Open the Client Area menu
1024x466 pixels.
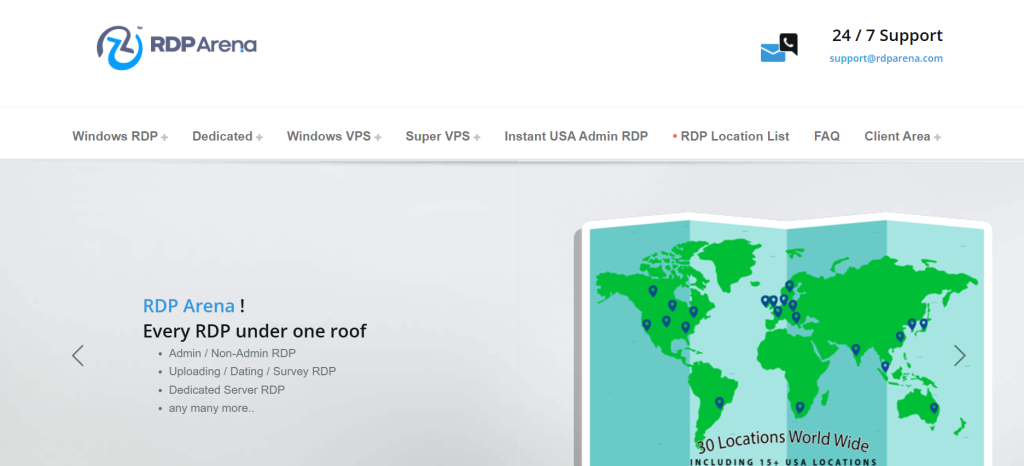click(897, 136)
